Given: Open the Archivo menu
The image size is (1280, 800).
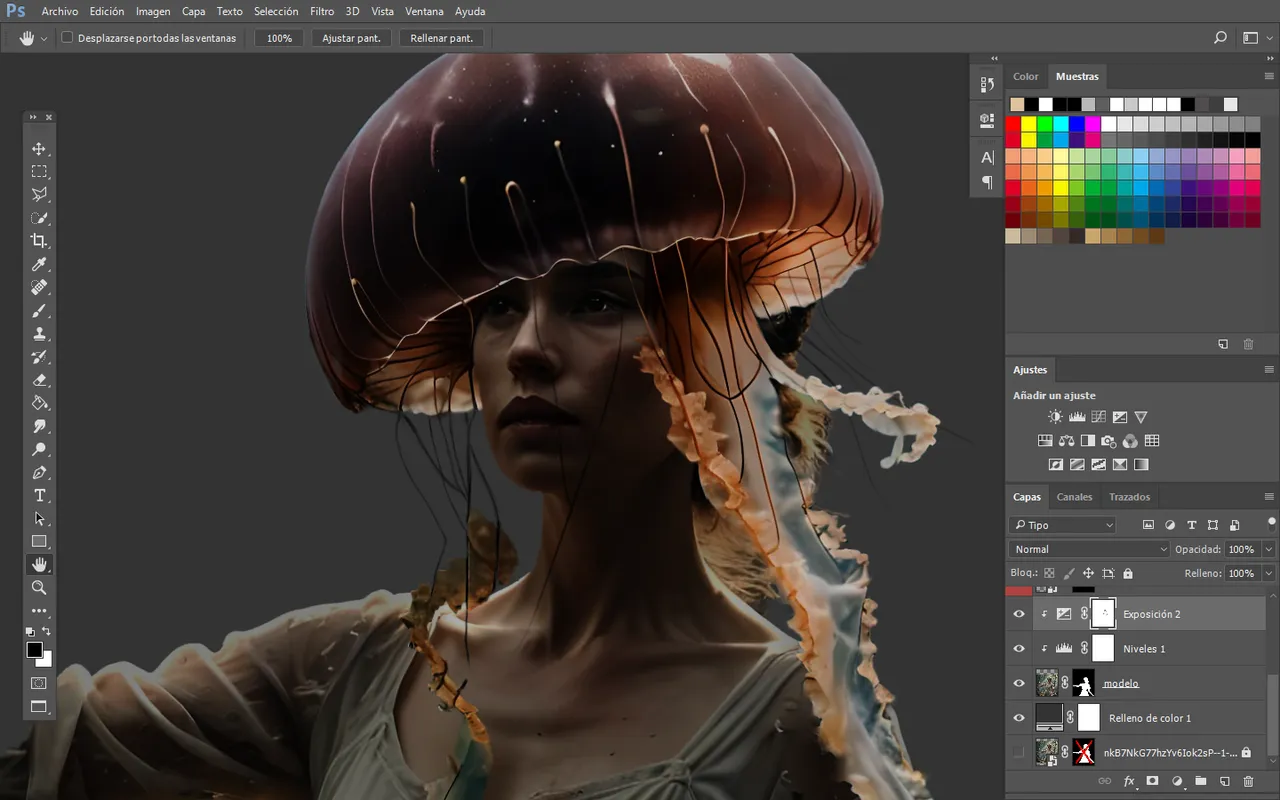Looking at the screenshot, I should 60,11.
